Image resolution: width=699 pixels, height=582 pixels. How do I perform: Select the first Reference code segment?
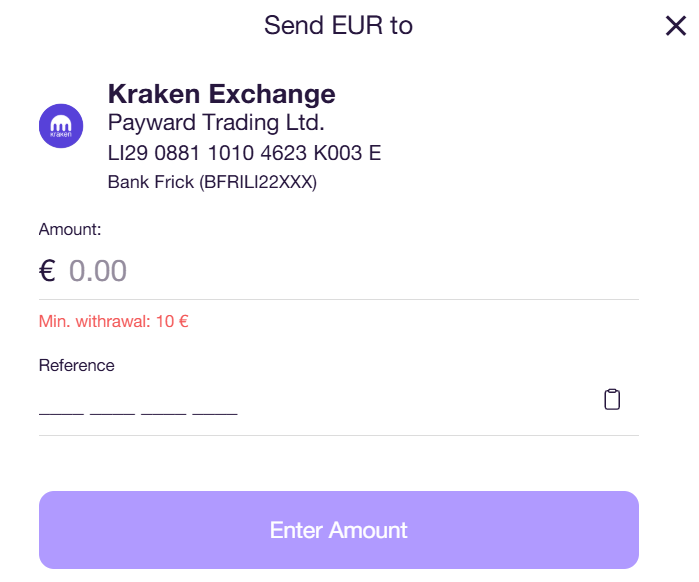[61, 406]
